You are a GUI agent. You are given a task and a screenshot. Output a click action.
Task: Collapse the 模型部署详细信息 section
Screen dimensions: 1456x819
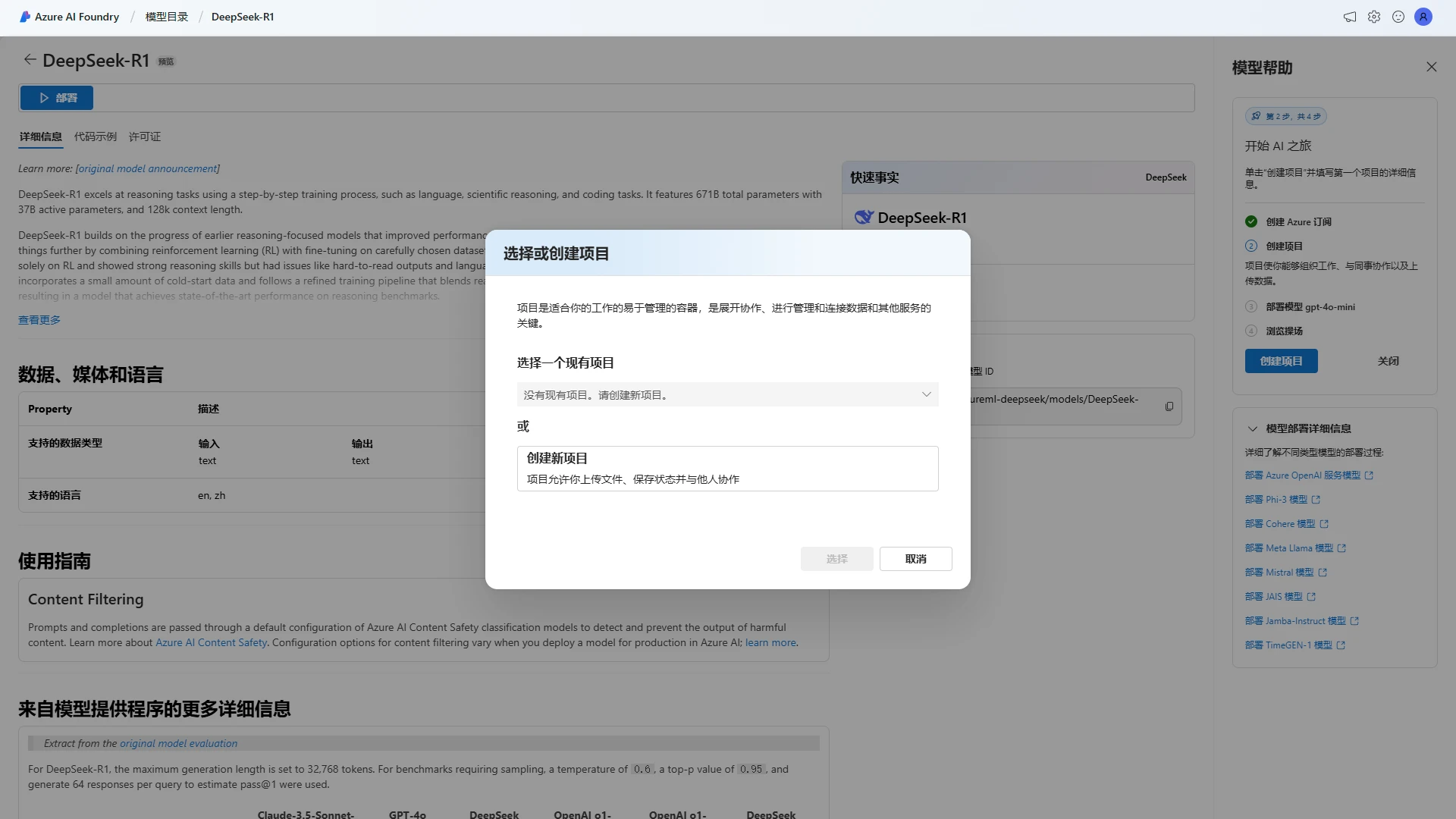click(x=1253, y=428)
